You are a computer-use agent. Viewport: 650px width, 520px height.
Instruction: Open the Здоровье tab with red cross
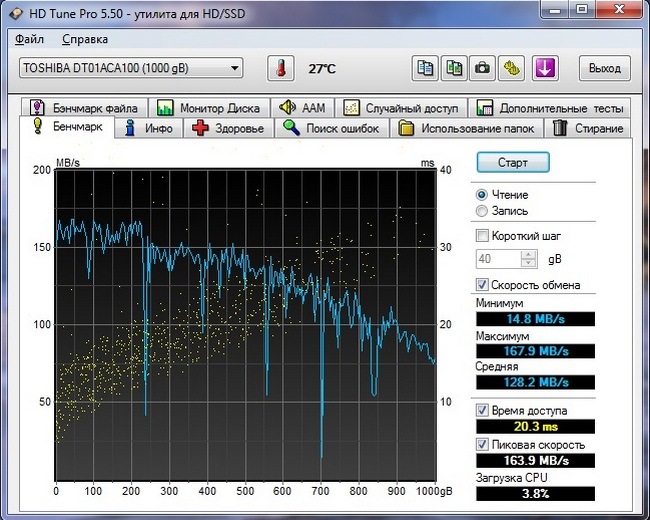(228, 128)
